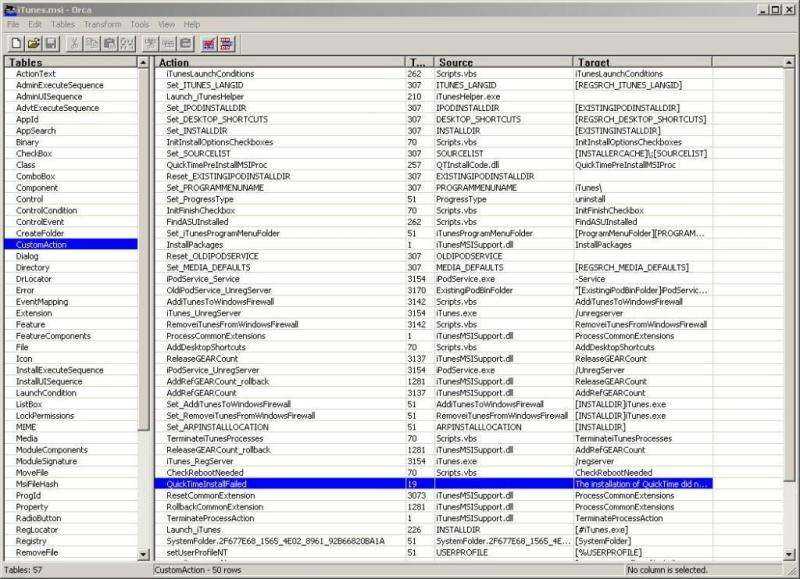Viewport: 800px width, 579px height.
Task: Select the QuickTimeInstallFailed action row
Action: [x=433, y=484]
